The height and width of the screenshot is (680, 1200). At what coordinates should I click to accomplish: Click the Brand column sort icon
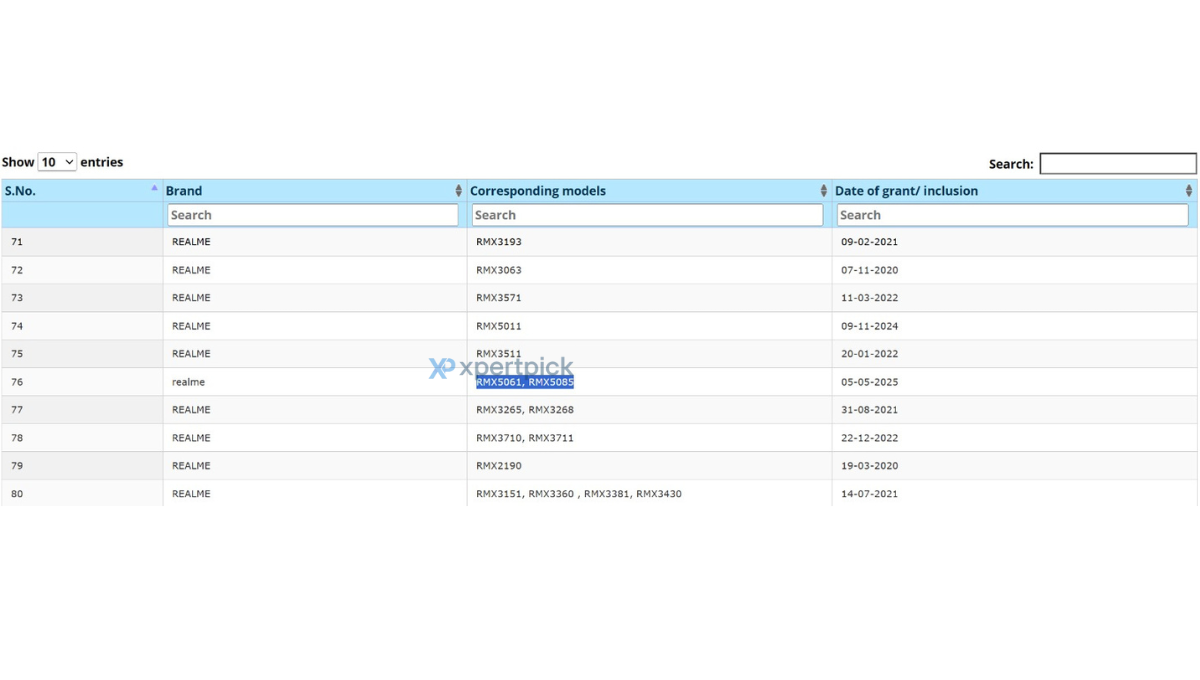click(458, 191)
